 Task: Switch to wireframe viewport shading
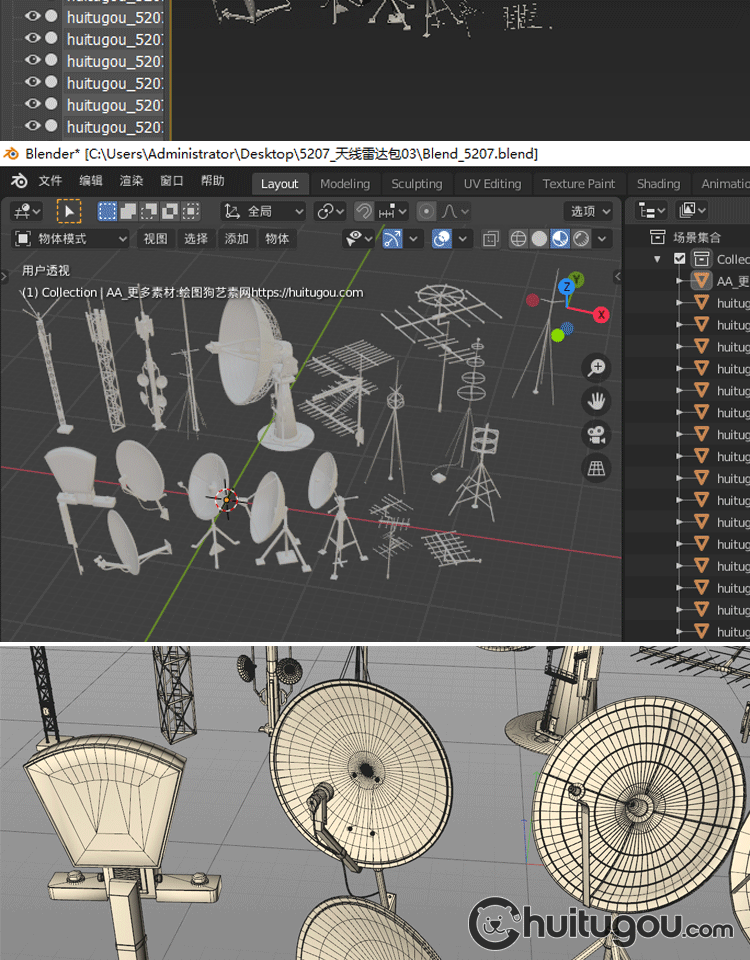pyautogui.click(x=518, y=239)
